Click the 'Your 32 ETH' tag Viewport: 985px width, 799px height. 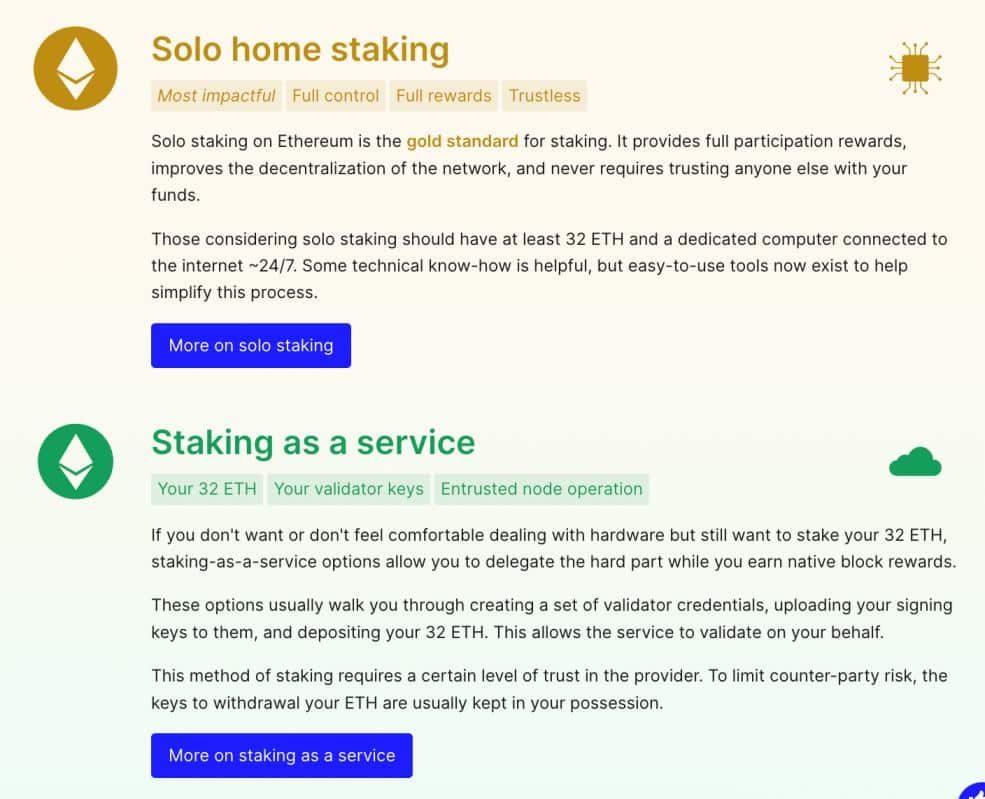(207, 489)
